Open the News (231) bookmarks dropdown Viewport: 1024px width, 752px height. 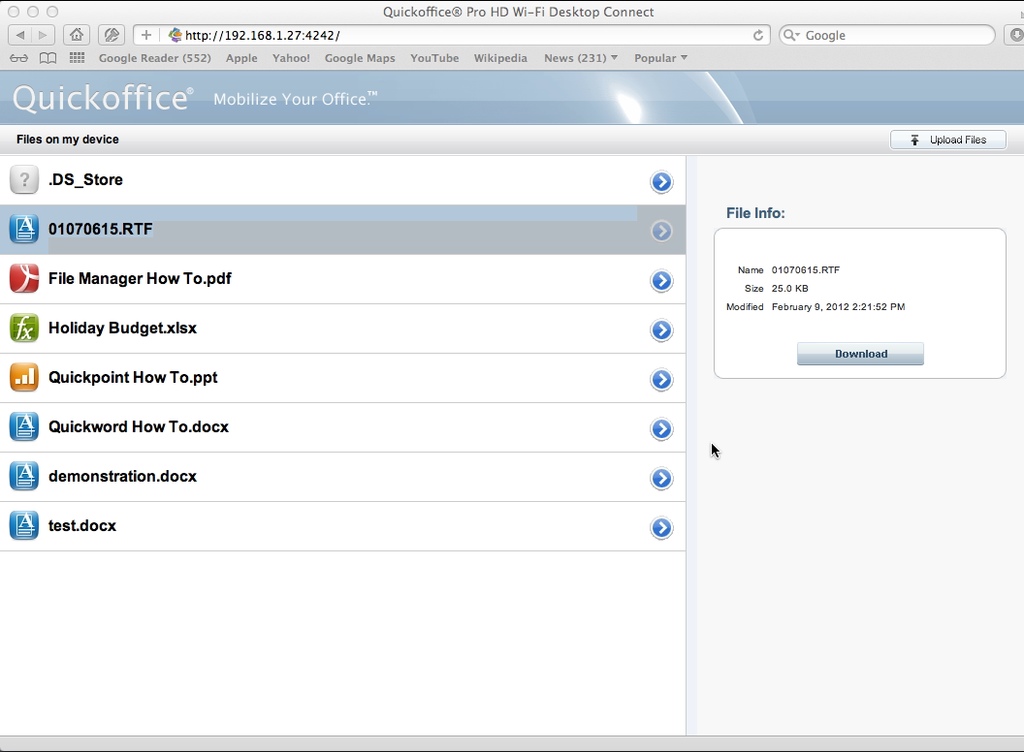click(580, 58)
